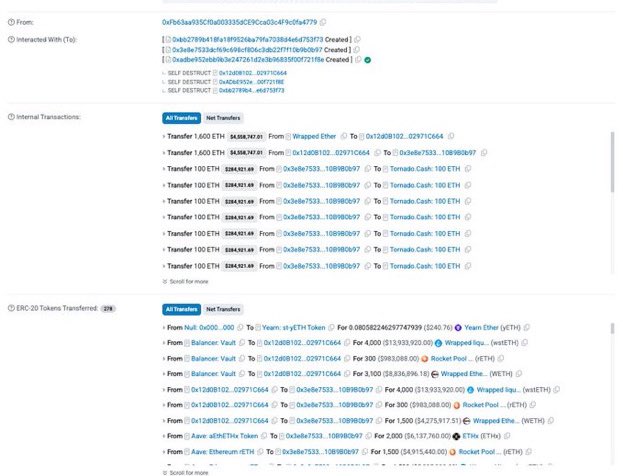623x476 pixels.
Task: Open created contract 0xbb2789b418fa18f9526b... link
Action: [248, 39]
